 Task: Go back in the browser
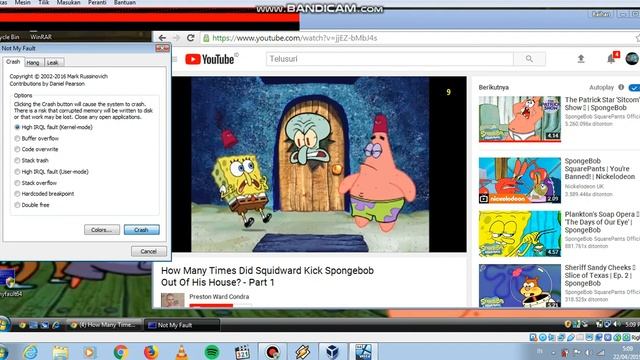162,38
